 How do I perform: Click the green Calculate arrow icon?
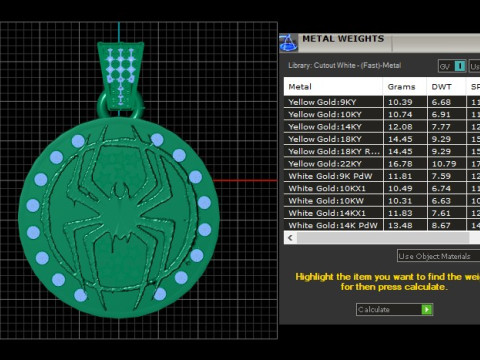tap(427, 310)
